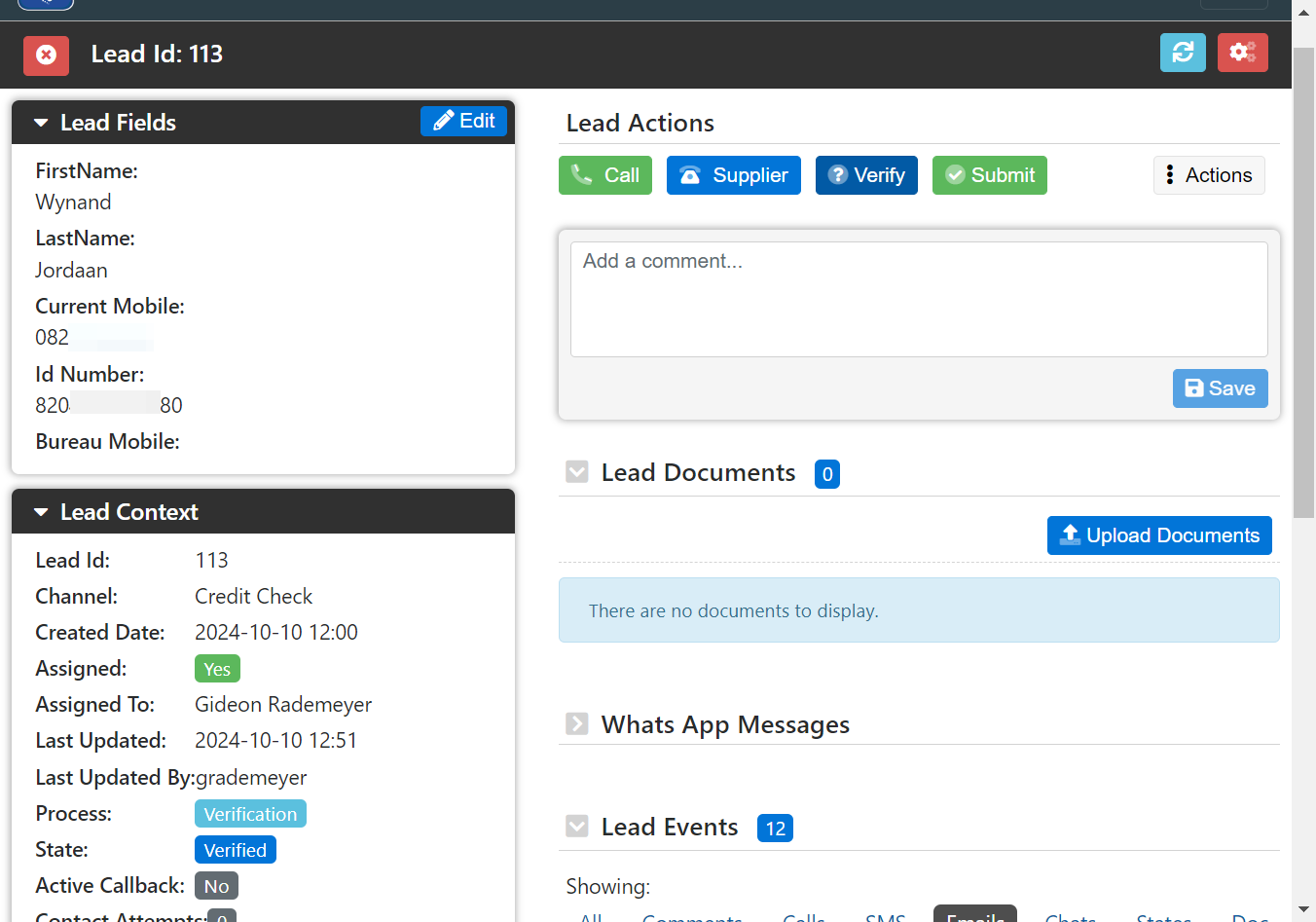
Task: Refresh the lead using the blue refresh icon
Action: pos(1183,53)
